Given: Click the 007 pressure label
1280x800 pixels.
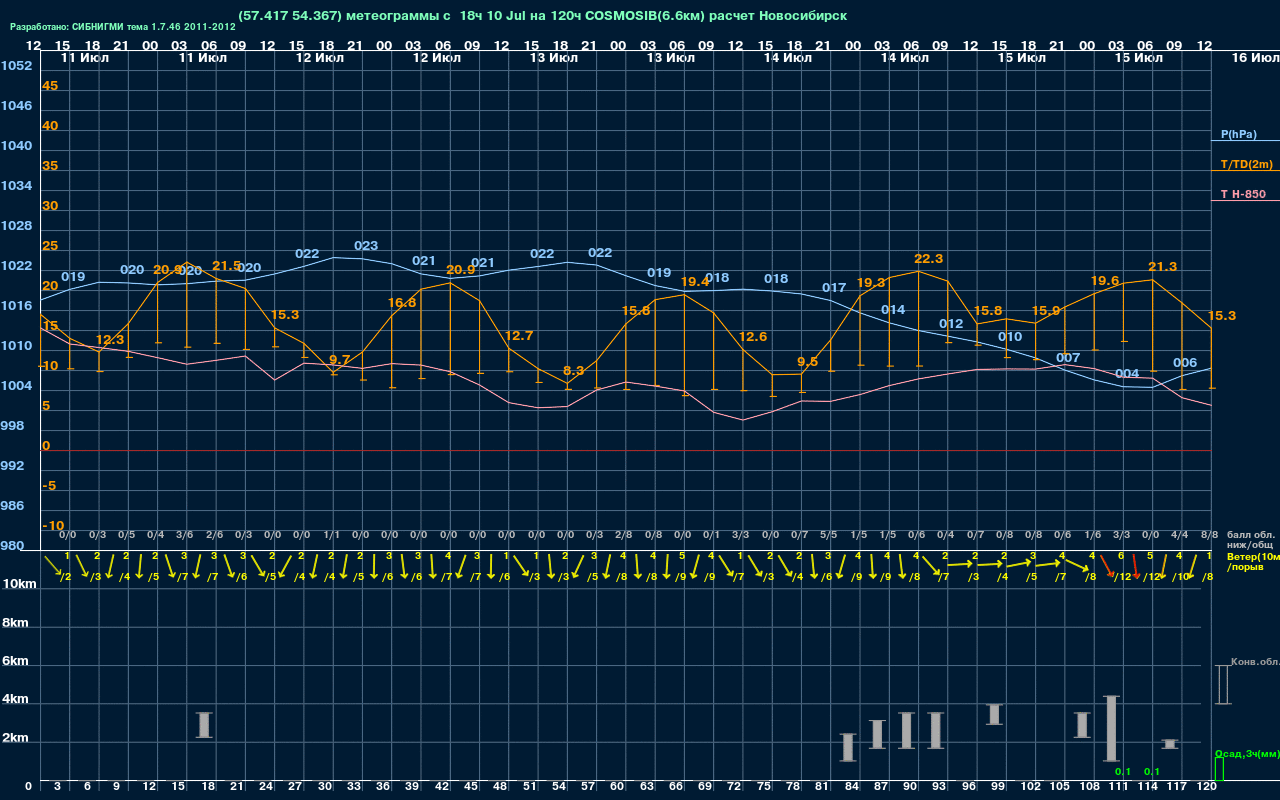Looking at the screenshot, I should [1068, 358].
